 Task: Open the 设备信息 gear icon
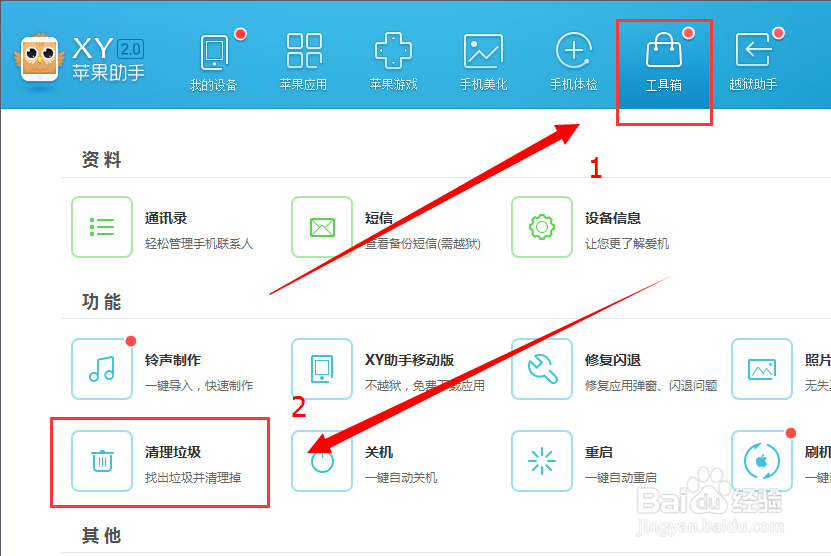point(542,227)
